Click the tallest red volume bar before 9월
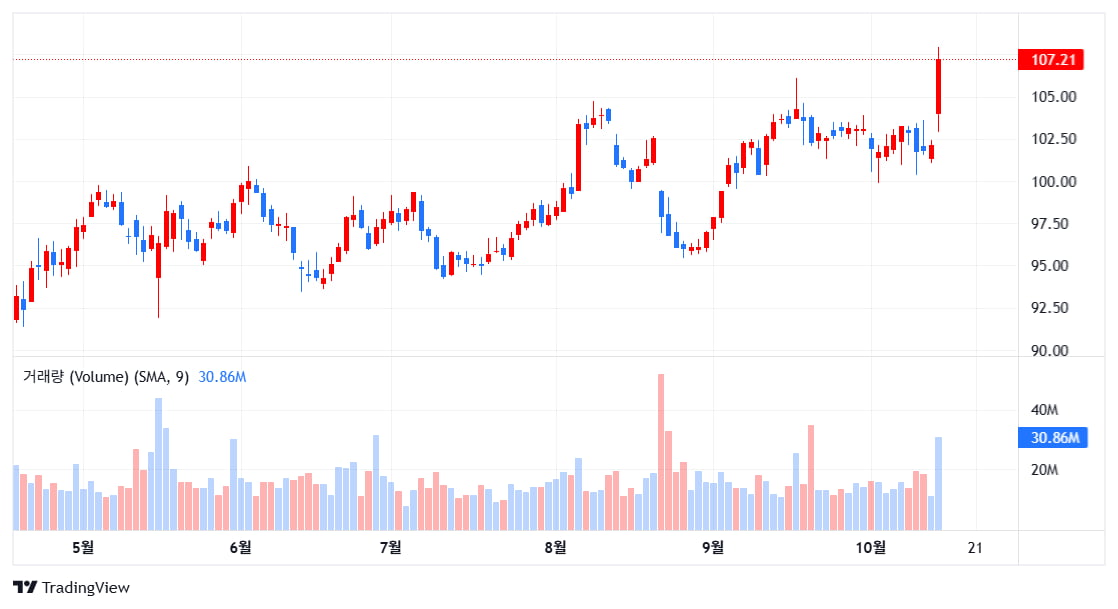The width and height of the screenshot is (1118, 609). (x=661, y=452)
